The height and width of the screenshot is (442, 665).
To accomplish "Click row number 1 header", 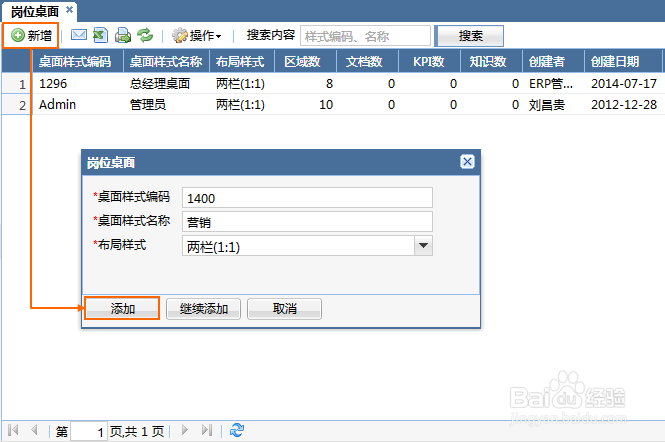I will click(17, 84).
